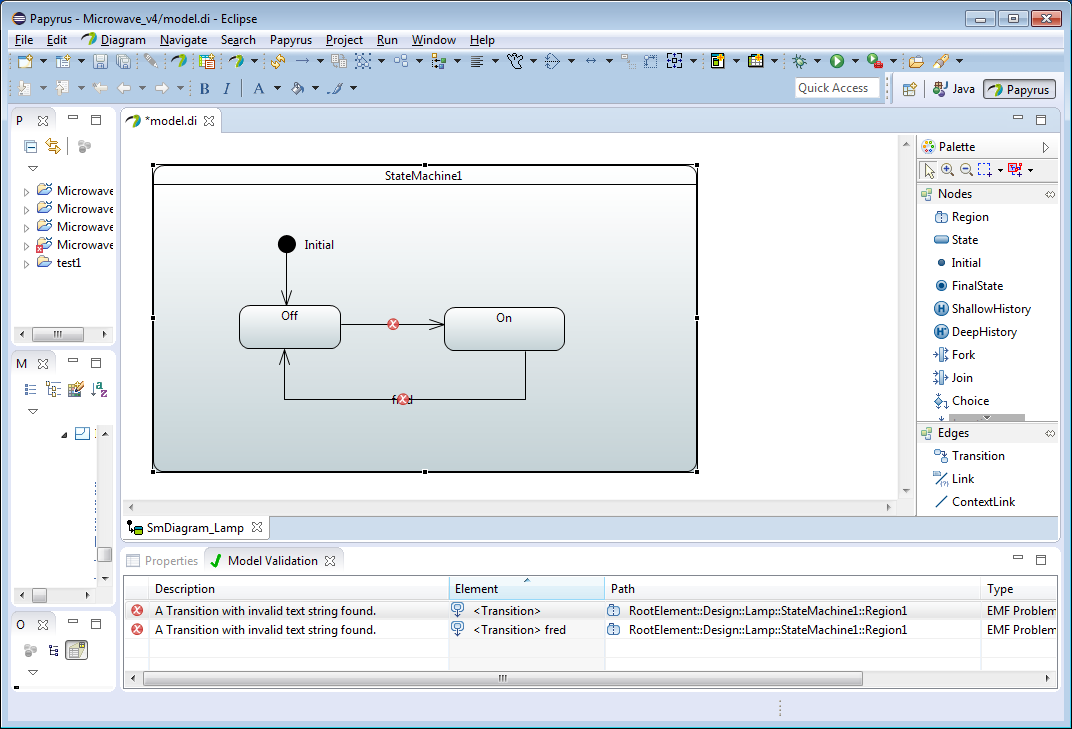Screen dimensions: 1072x729
Task: Select the ShallowHistory palette tool
Action: [982, 309]
